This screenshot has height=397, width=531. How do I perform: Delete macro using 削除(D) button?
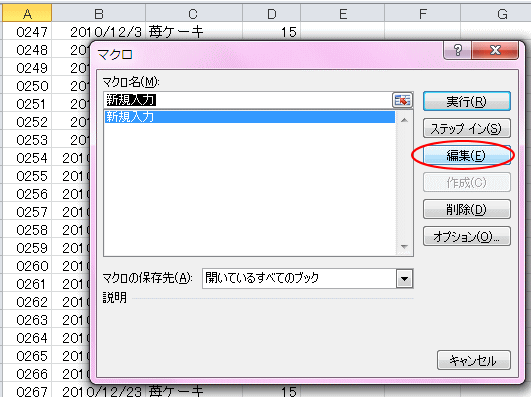click(x=467, y=210)
